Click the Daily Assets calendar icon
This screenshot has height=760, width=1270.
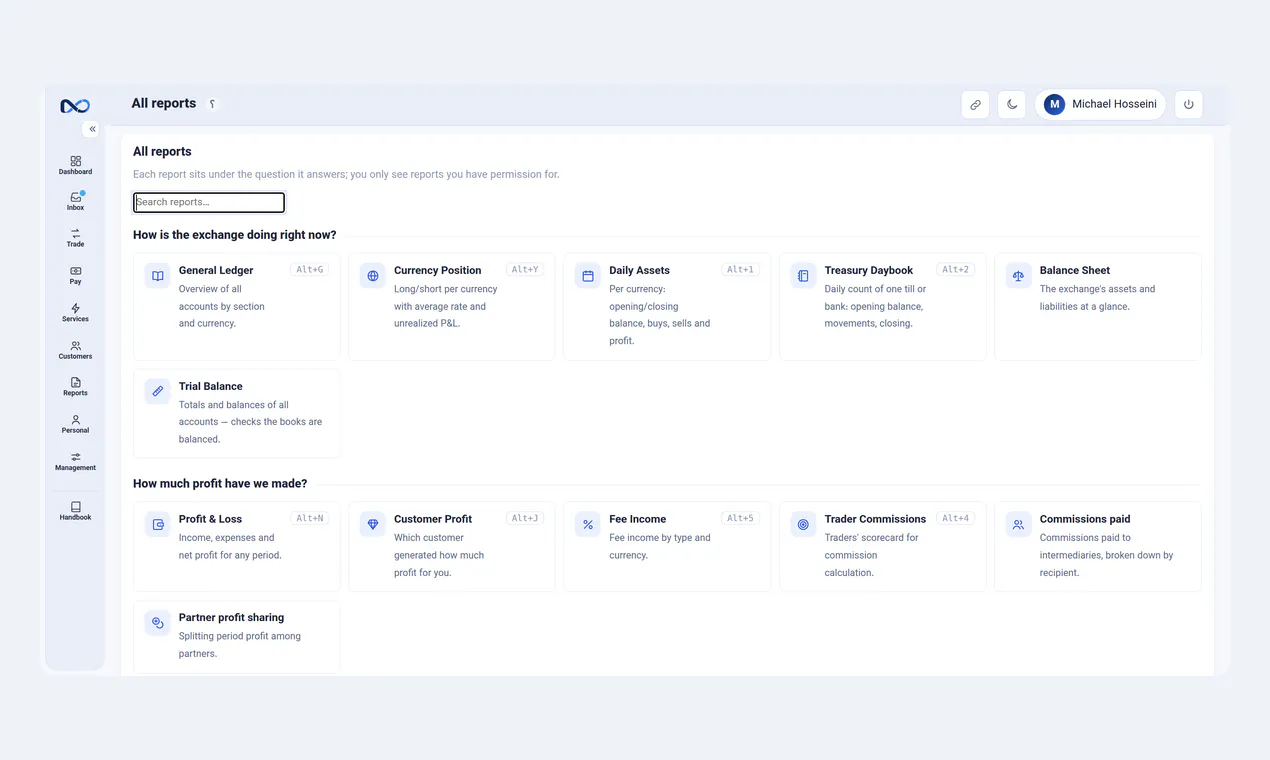tap(588, 276)
